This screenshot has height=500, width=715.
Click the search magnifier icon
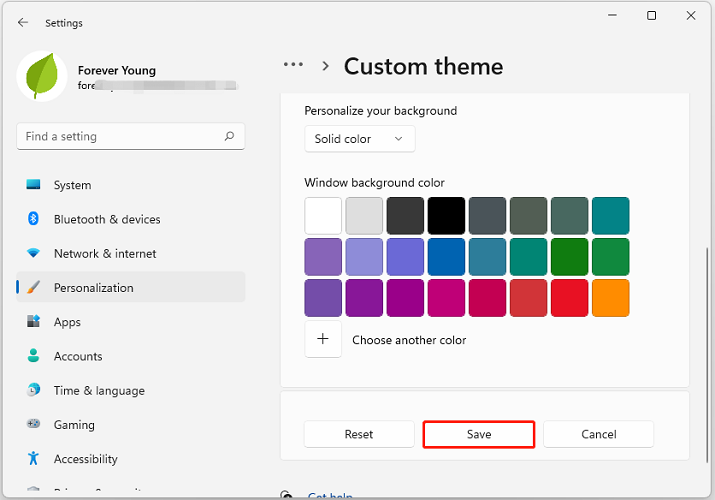[229, 137]
